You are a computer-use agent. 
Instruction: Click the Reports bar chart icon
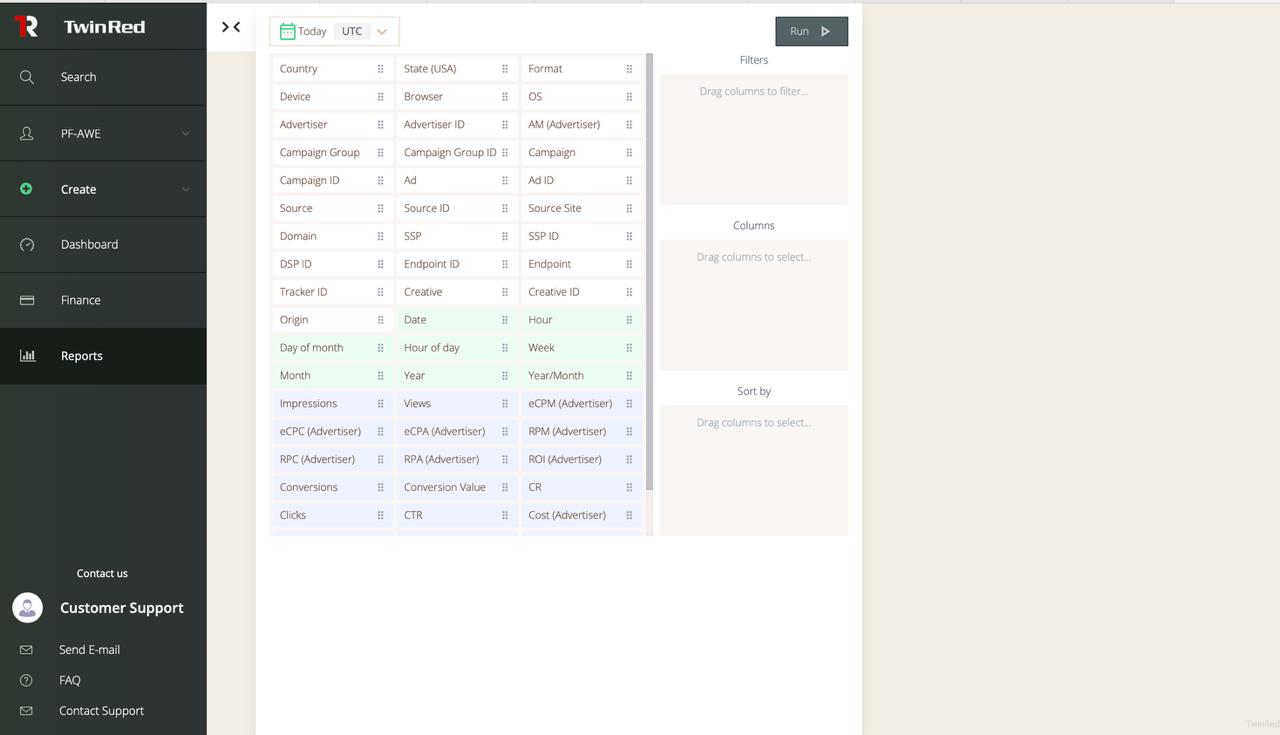point(27,356)
